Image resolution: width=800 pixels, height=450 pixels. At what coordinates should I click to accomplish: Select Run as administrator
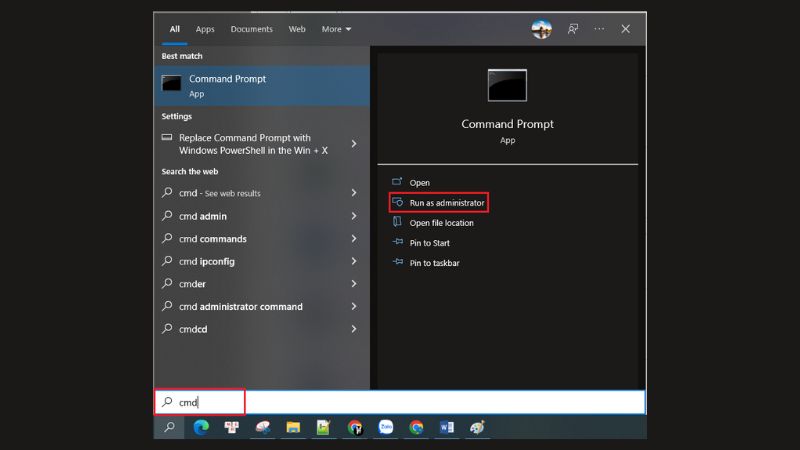click(x=446, y=203)
